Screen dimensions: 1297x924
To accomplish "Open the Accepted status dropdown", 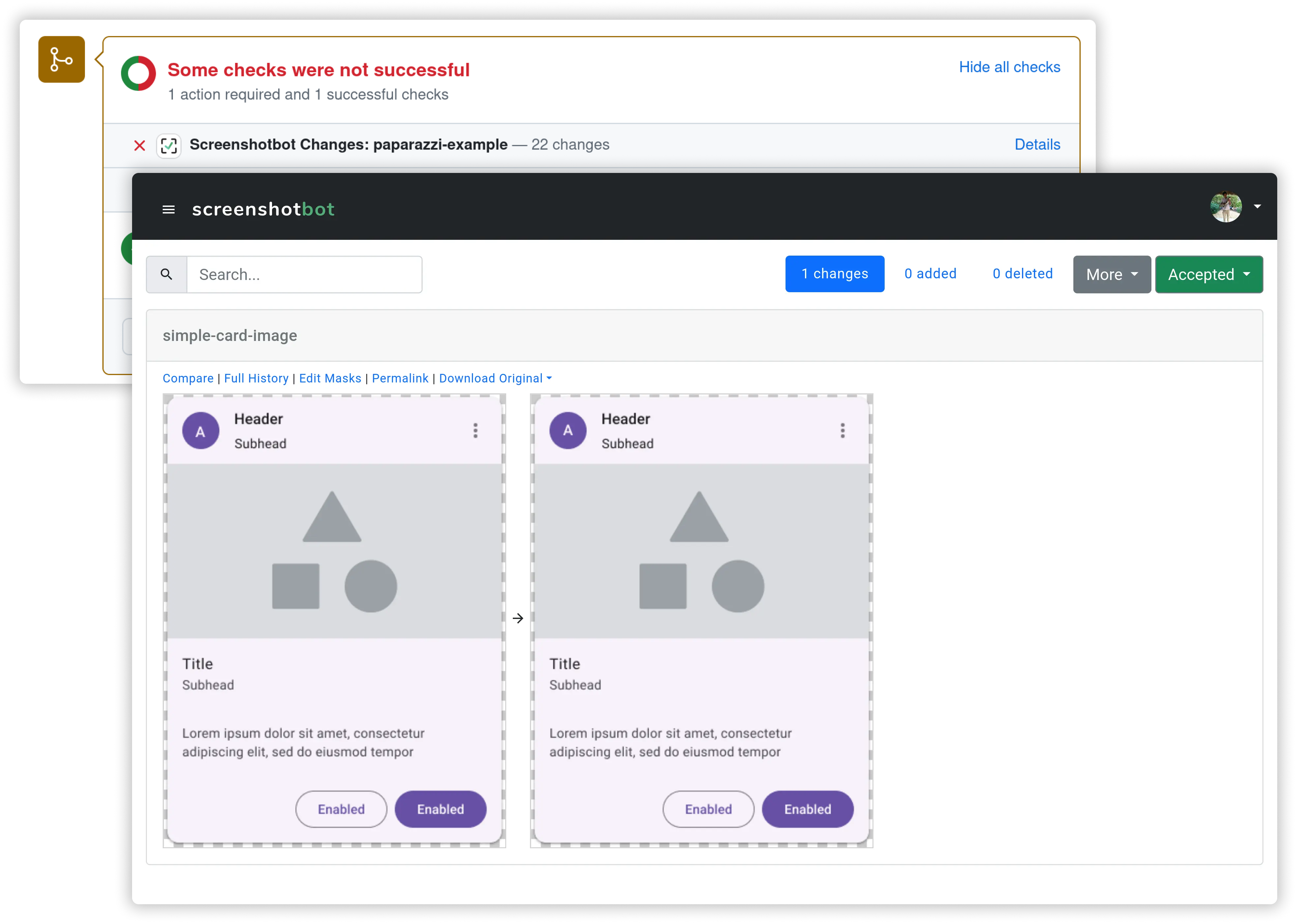I will click(1208, 275).
